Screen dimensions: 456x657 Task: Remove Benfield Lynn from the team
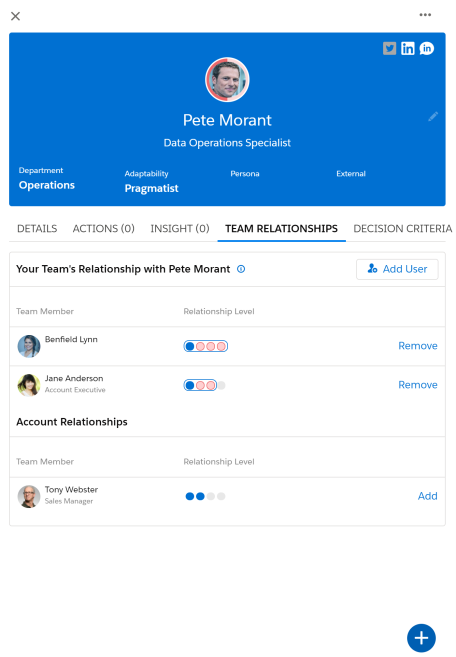tap(417, 346)
